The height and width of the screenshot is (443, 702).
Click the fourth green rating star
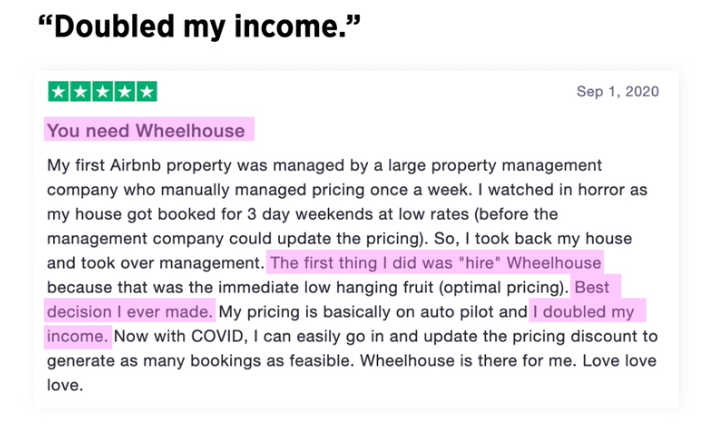pos(125,92)
